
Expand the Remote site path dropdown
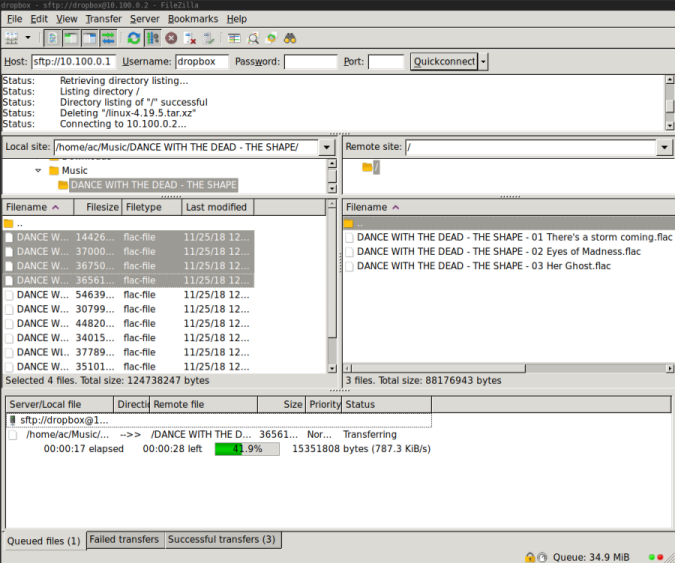click(x=664, y=147)
